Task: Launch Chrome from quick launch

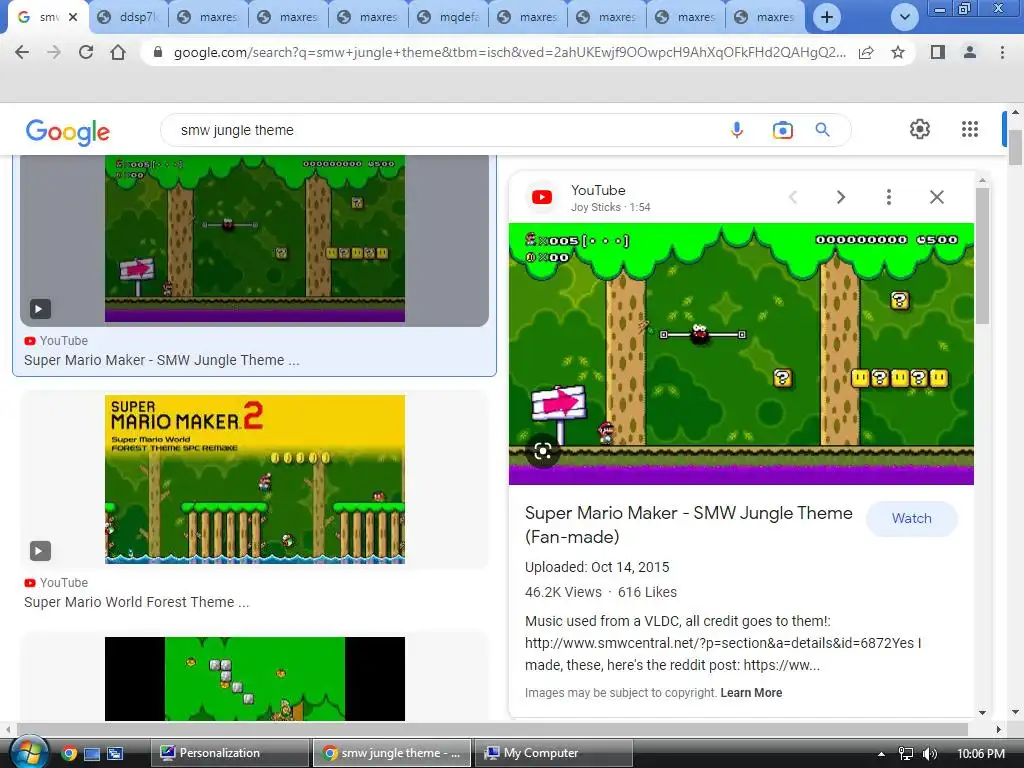Action: (69, 754)
